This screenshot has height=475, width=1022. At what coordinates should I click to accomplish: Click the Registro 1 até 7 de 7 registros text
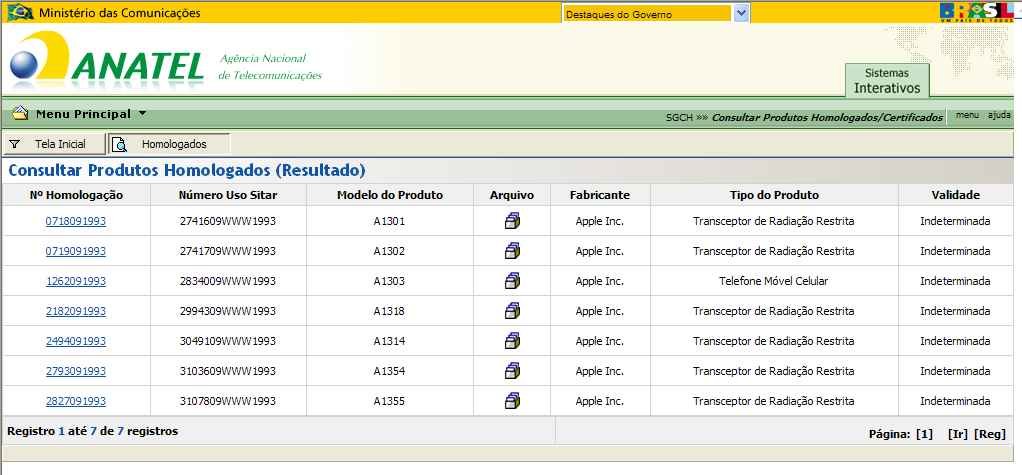coord(93,431)
